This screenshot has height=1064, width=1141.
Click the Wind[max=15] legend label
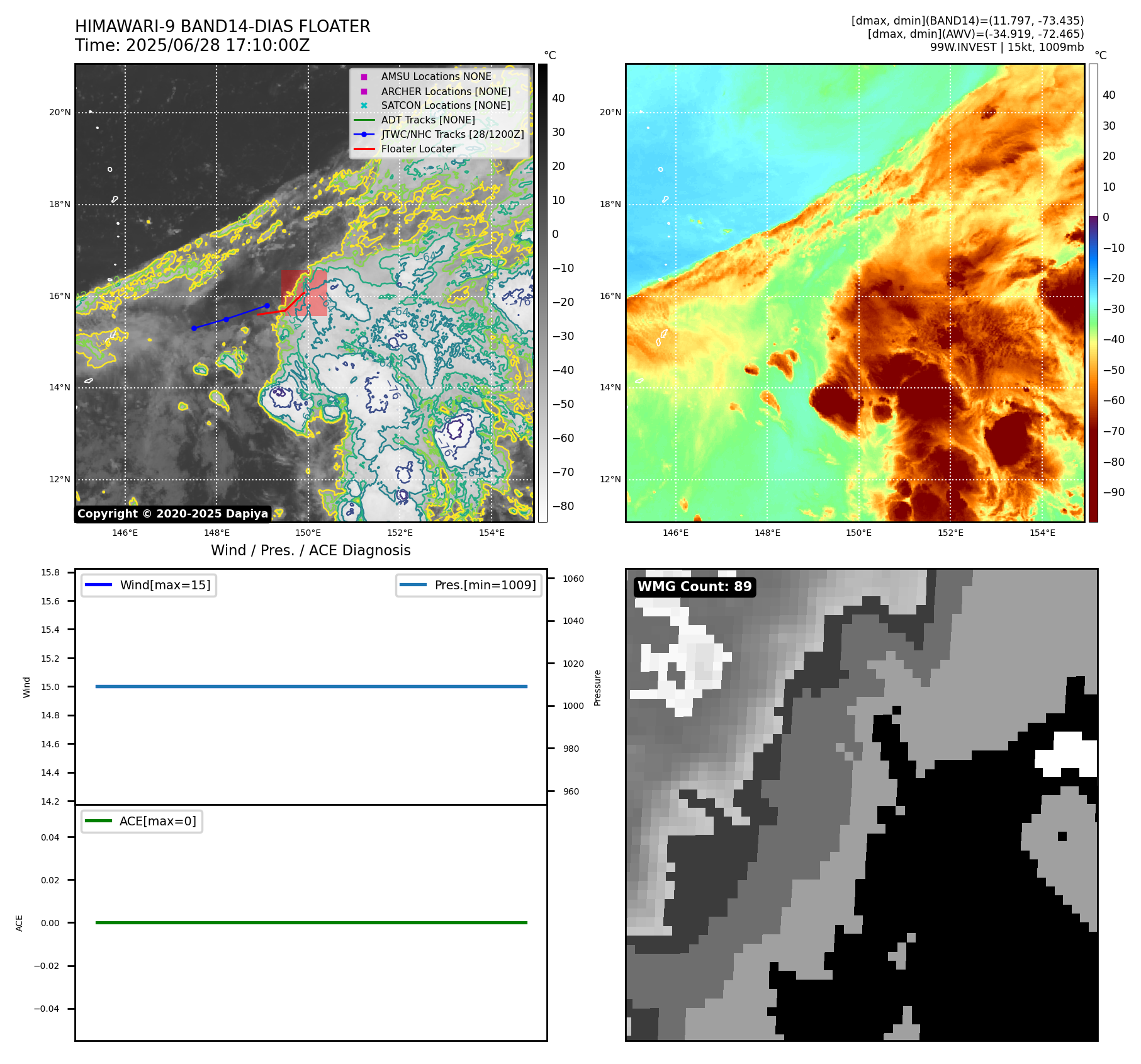[166, 585]
